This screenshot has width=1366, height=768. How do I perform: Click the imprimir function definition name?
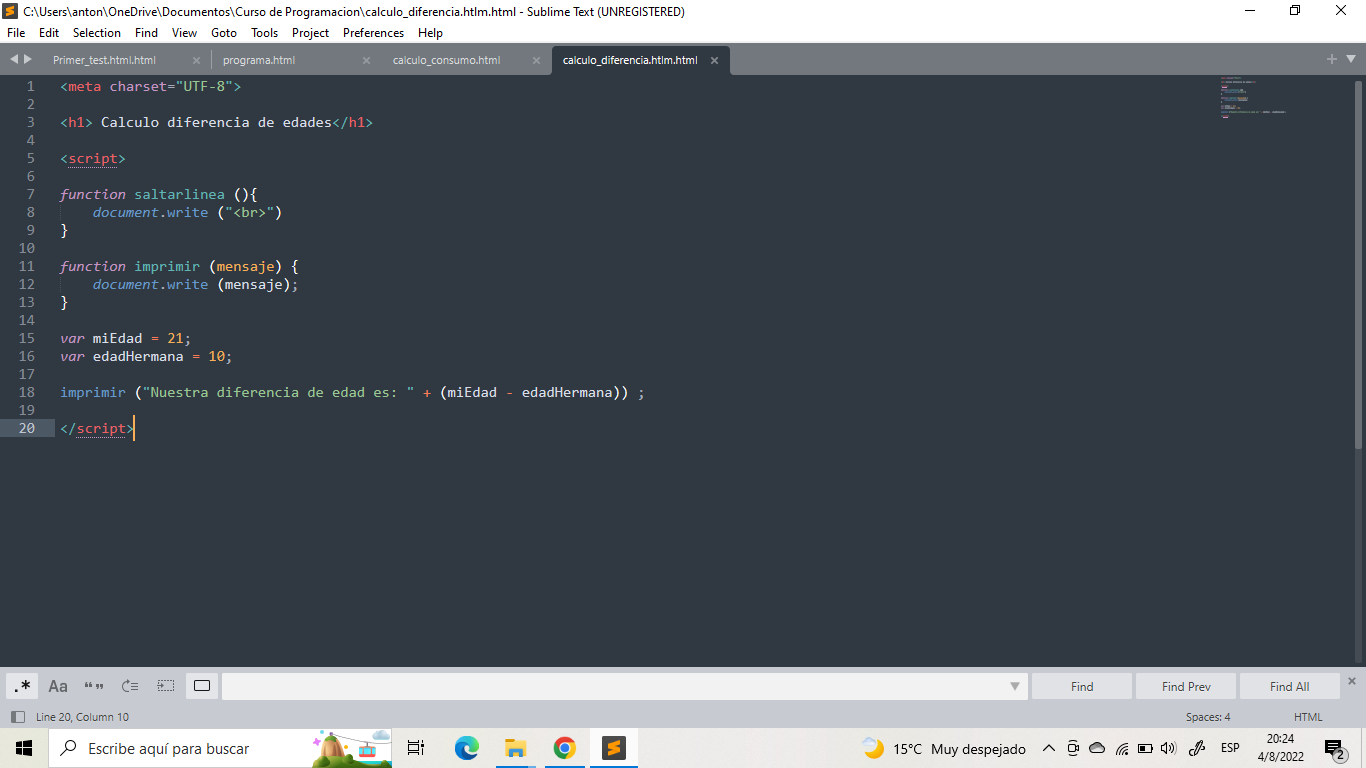coord(167,266)
